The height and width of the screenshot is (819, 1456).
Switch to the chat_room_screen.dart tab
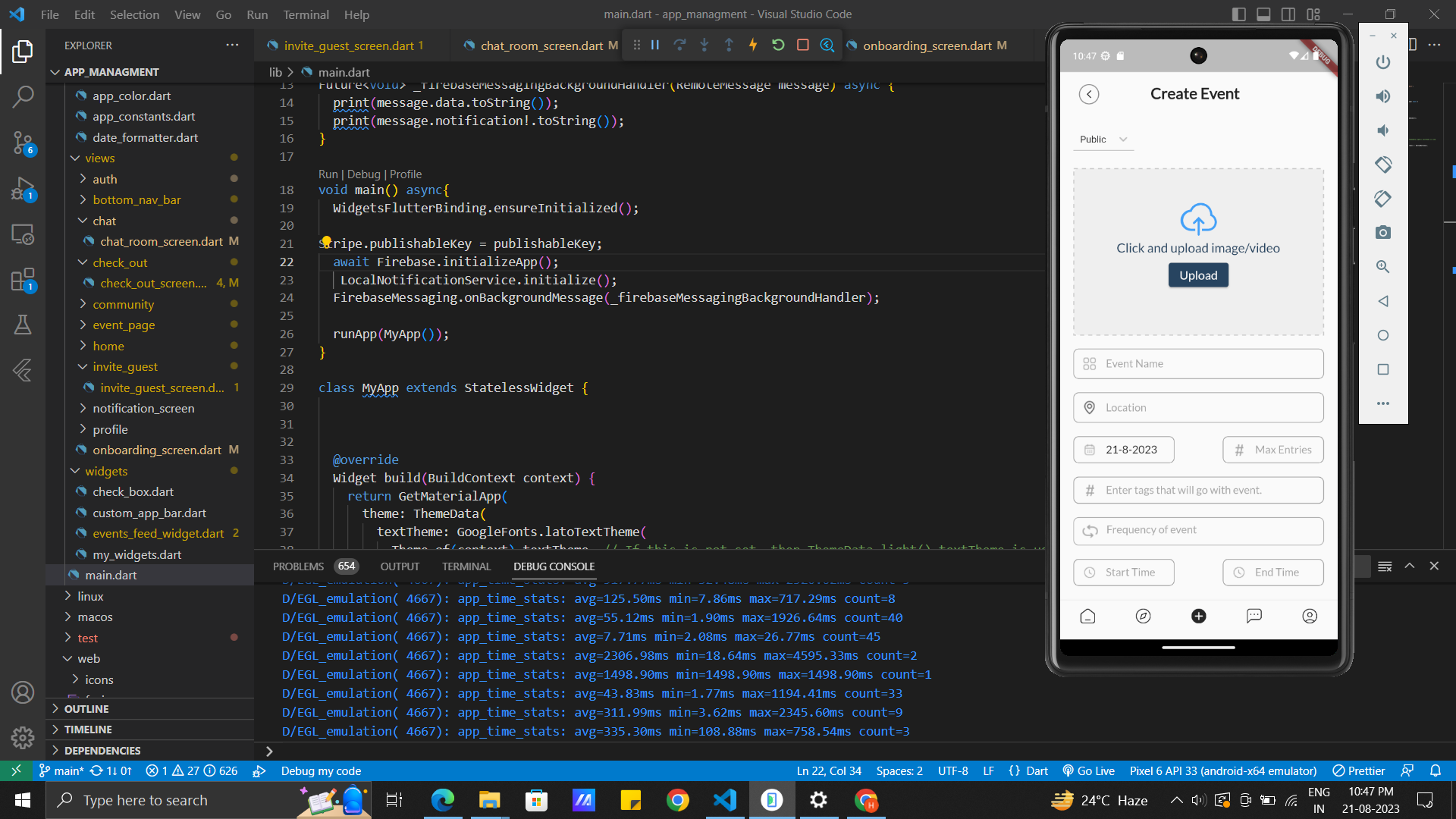click(x=540, y=45)
